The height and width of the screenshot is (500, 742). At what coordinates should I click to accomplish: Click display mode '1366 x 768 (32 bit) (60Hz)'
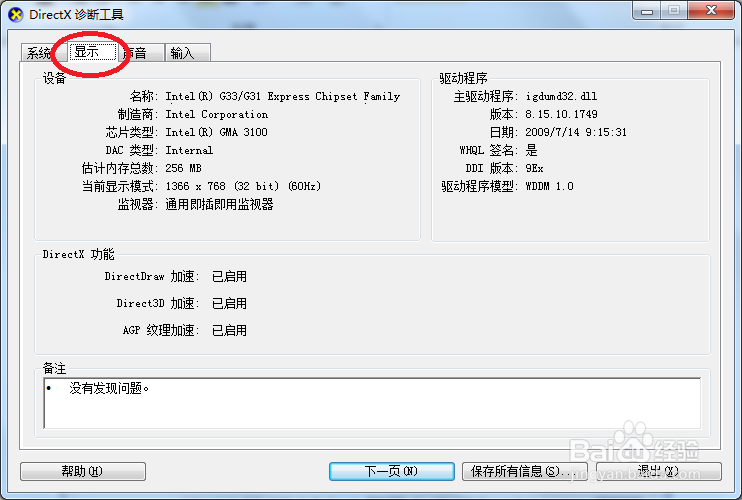point(243,186)
